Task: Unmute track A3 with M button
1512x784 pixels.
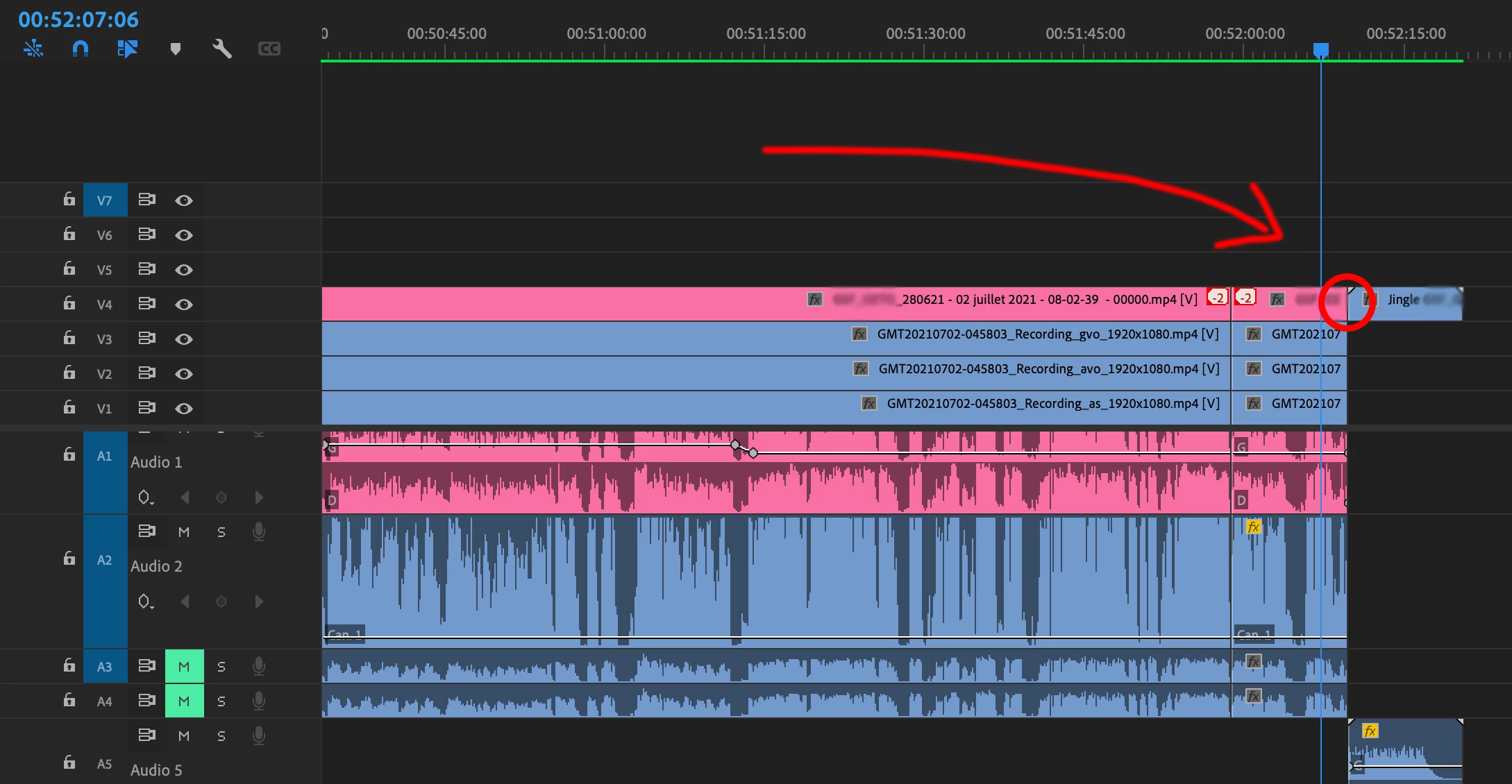Action: pos(184,666)
